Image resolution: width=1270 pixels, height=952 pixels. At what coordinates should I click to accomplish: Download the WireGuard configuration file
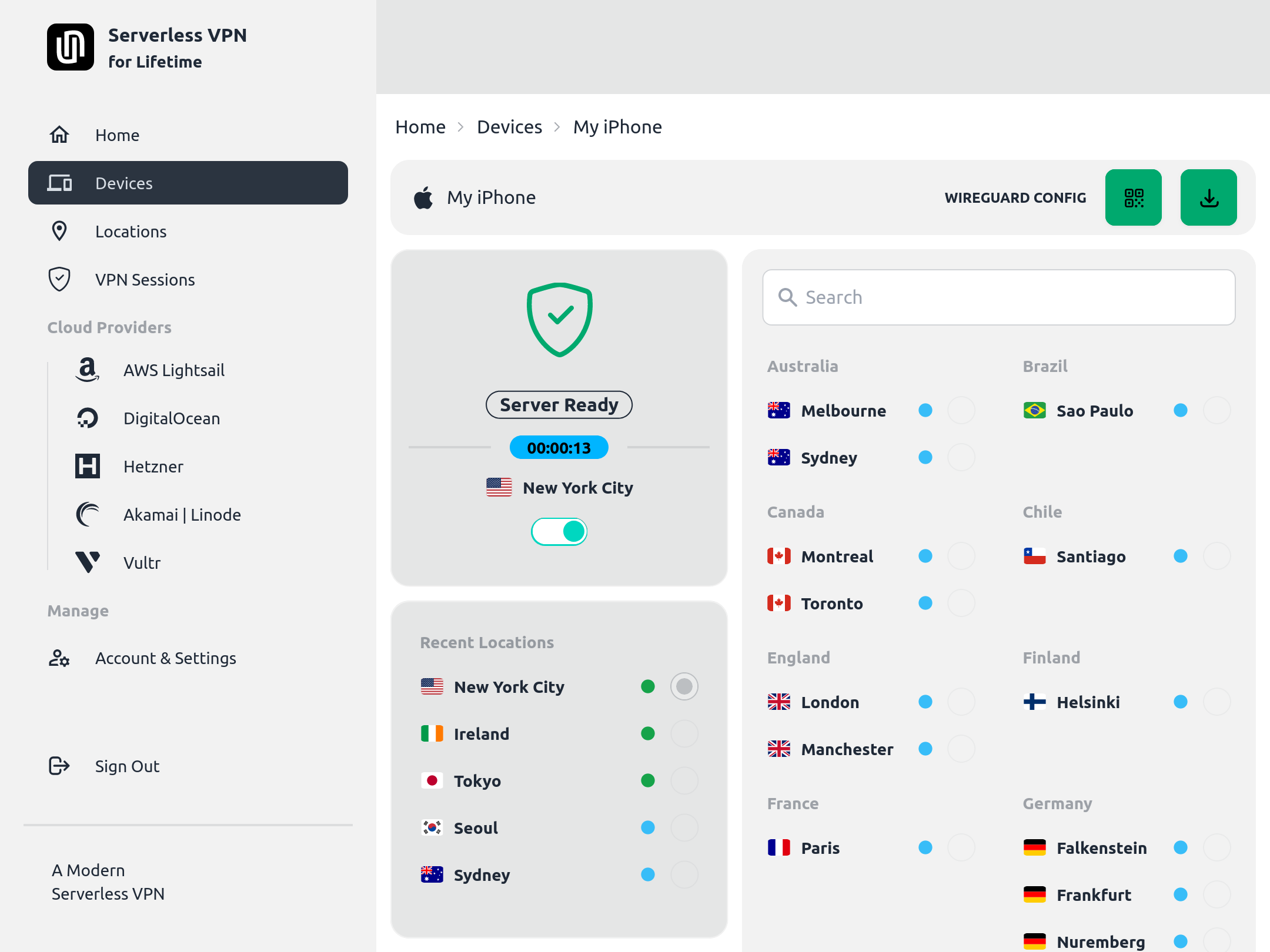coord(1208,197)
